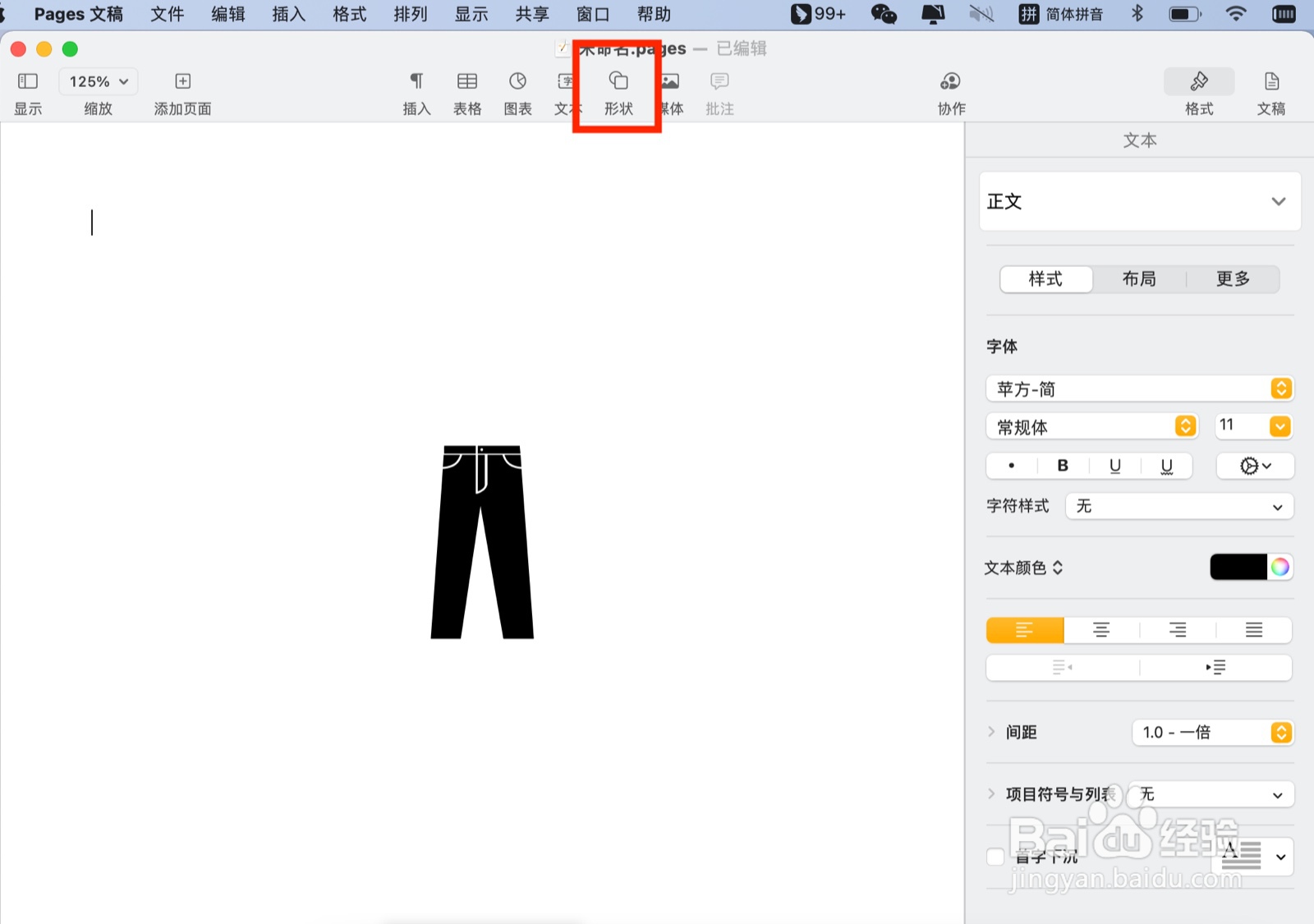Switch to the 样式 tab
Image resolution: width=1314 pixels, height=924 pixels.
(1046, 279)
